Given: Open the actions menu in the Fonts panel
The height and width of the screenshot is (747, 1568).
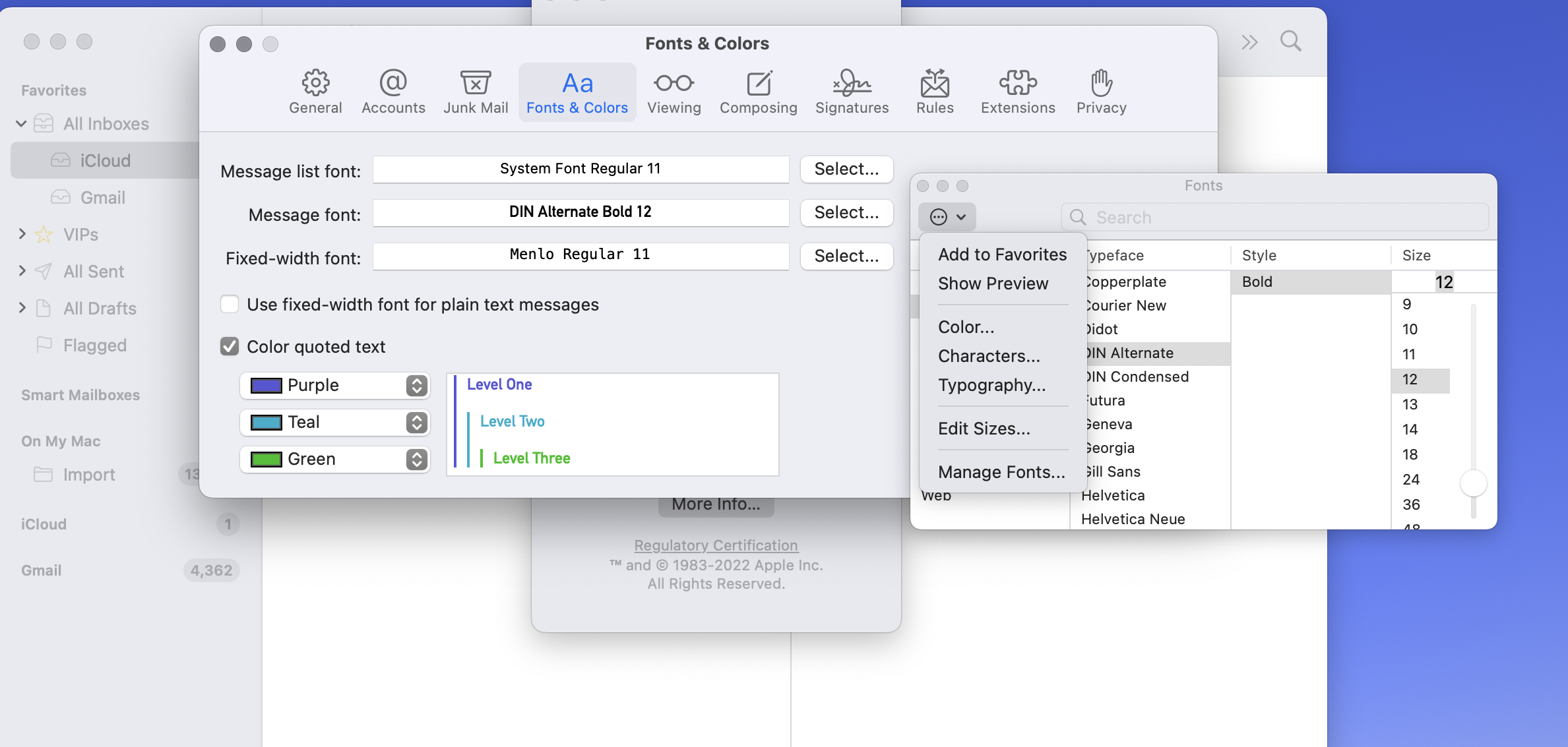Looking at the screenshot, I should click(x=947, y=216).
